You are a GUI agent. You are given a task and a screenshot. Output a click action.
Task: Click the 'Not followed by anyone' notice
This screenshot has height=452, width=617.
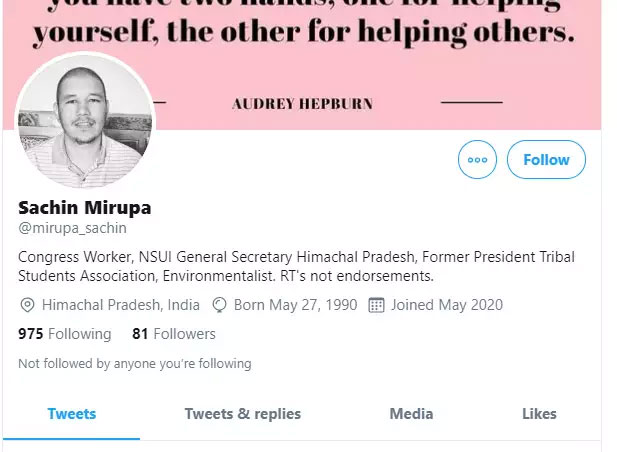tap(135, 364)
